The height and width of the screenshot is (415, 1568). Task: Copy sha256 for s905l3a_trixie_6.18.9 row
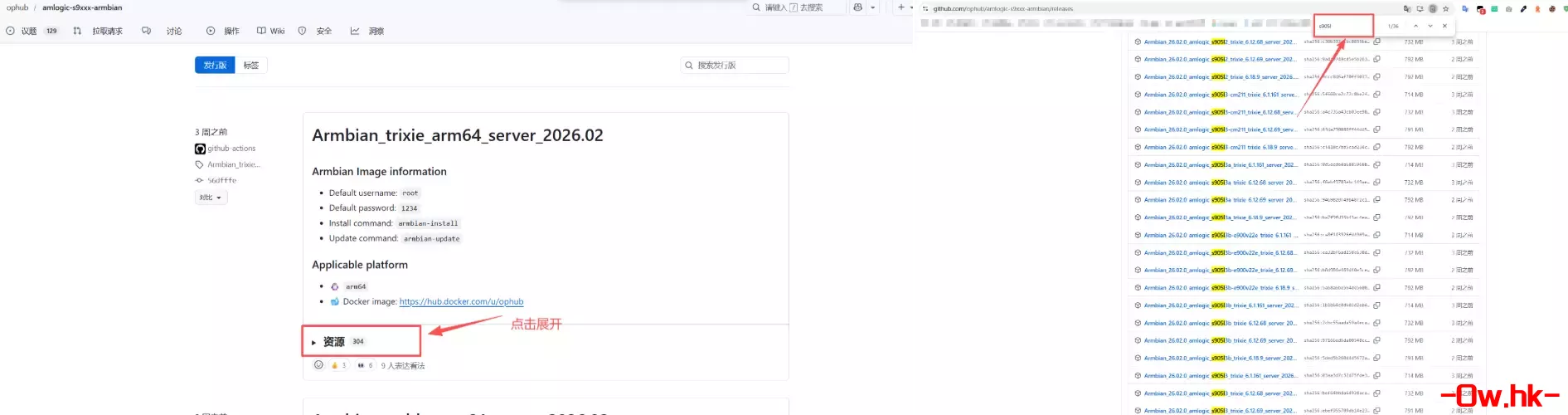click(1376, 217)
